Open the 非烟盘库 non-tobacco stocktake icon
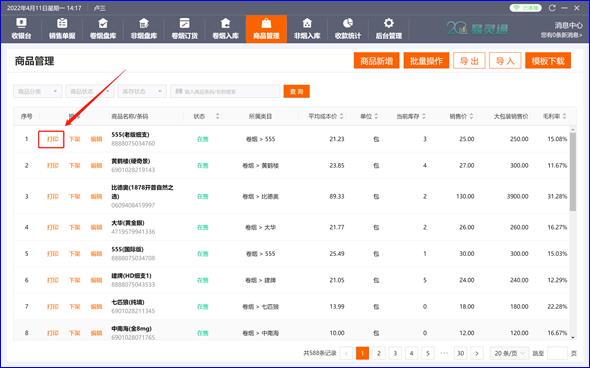Image resolution: width=590 pixels, height=368 pixels. (x=144, y=29)
